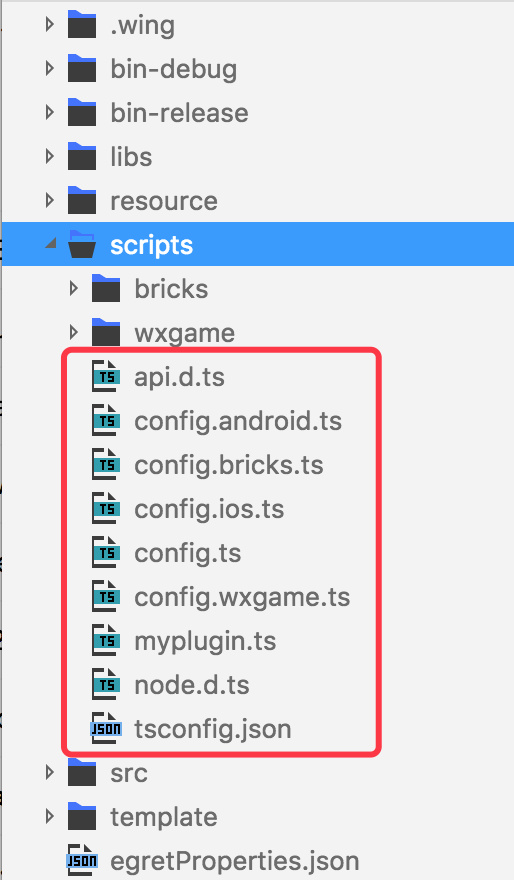Select the libs folder label
Viewport: 514px width, 880px height.
(131, 157)
